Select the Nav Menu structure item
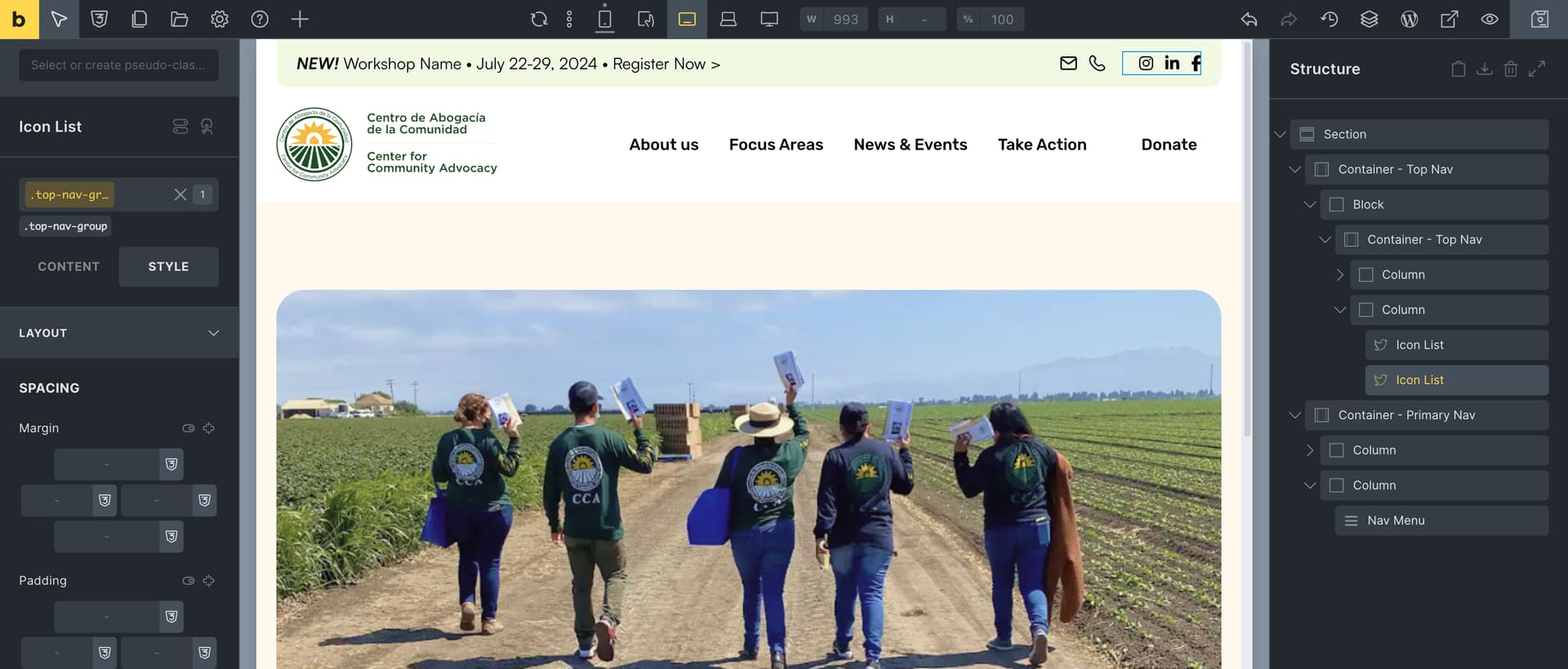The height and width of the screenshot is (669, 1568). click(x=1395, y=520)
